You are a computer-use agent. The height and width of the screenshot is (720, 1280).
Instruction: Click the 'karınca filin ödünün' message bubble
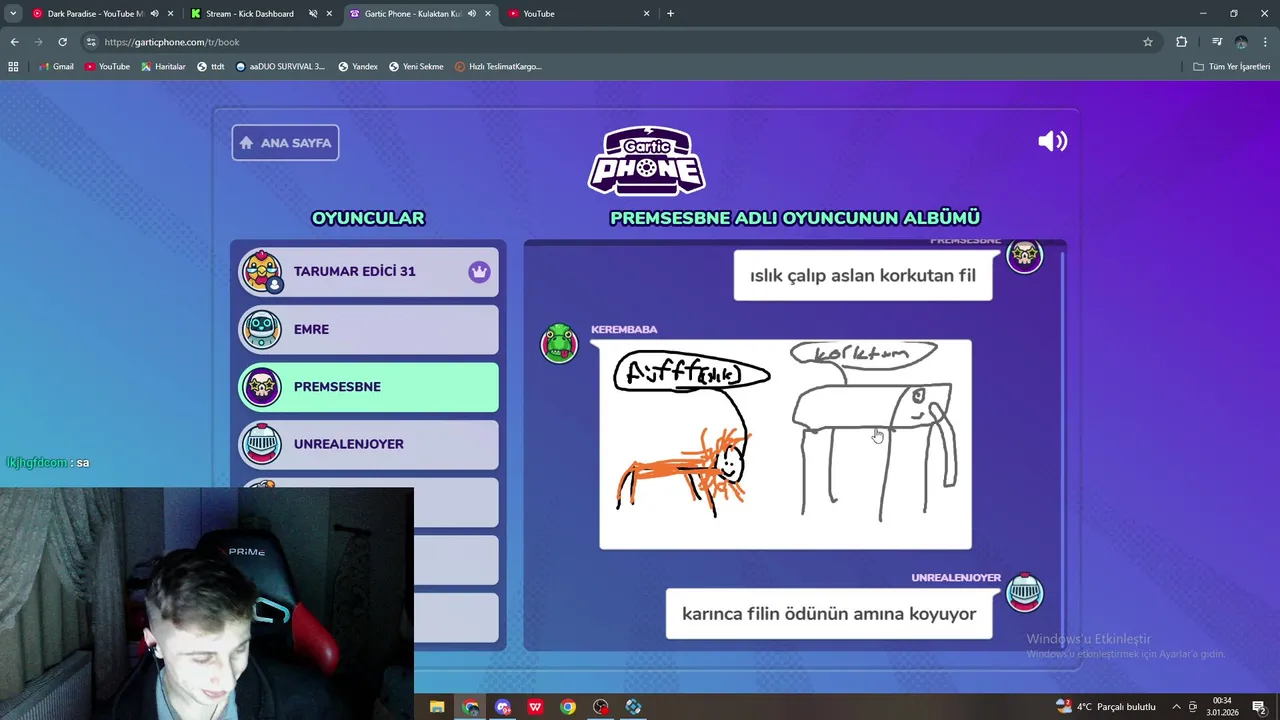[x=829, y=614]
